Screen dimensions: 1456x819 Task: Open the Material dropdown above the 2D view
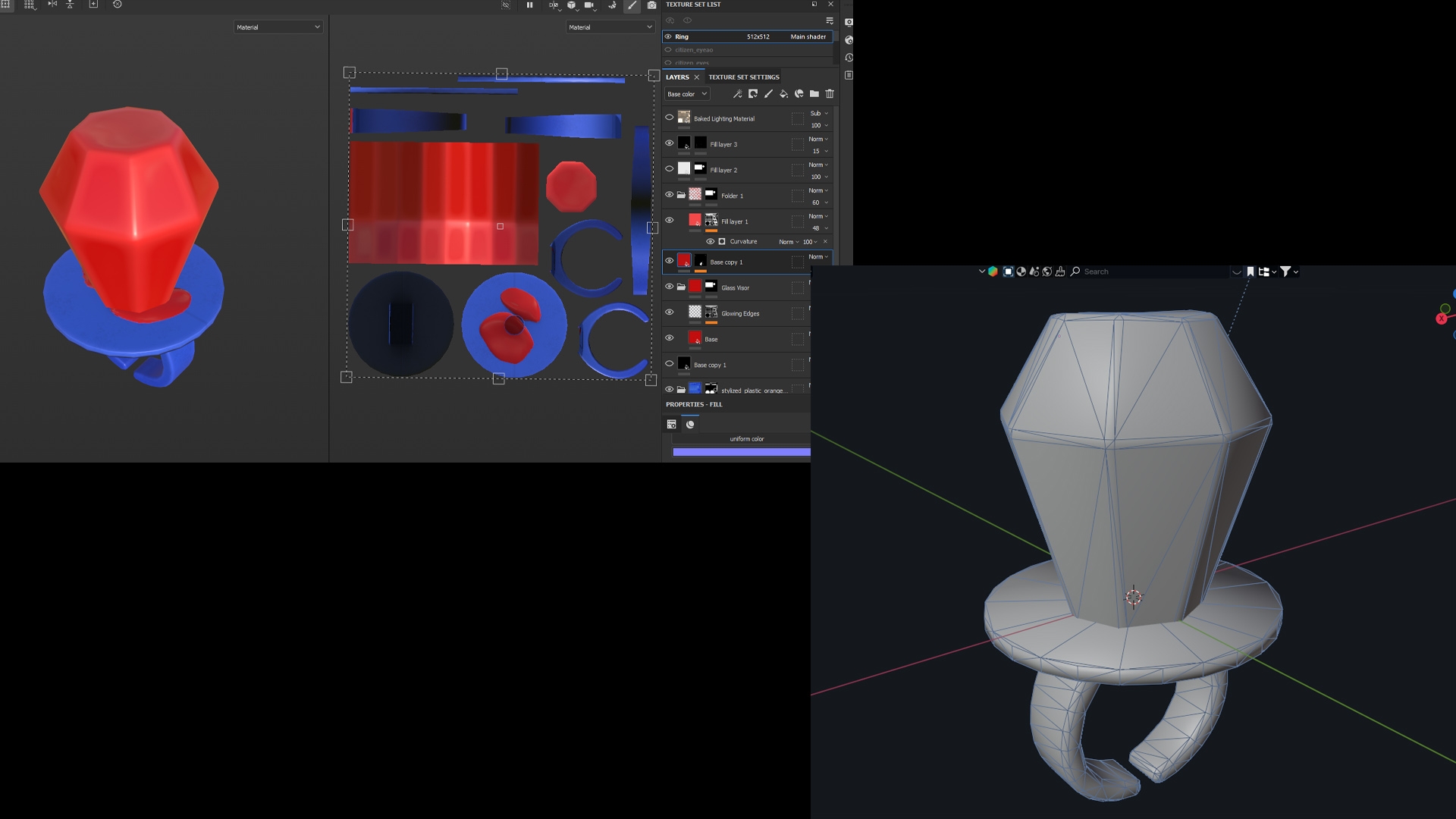pyautogui.click(x=610, y=27)
